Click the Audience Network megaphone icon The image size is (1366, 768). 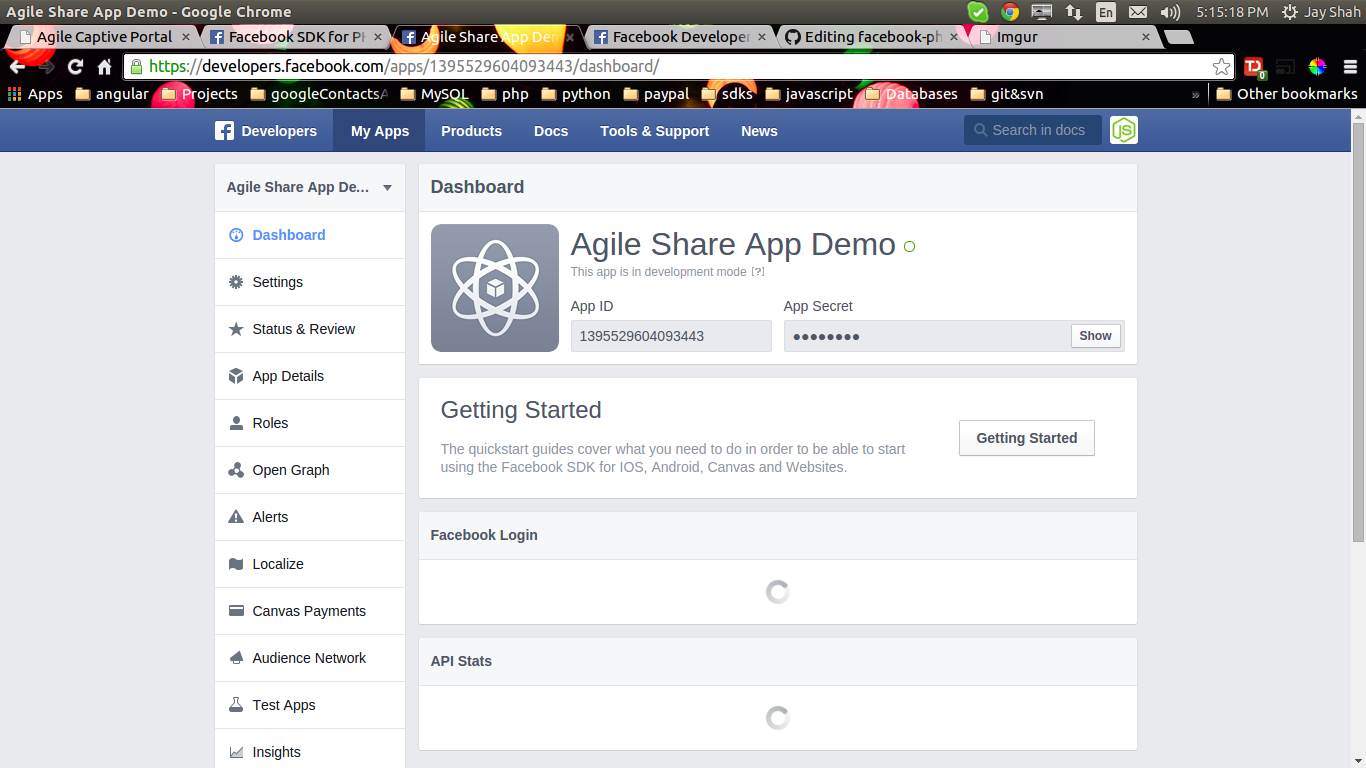[x=236, y=658]
